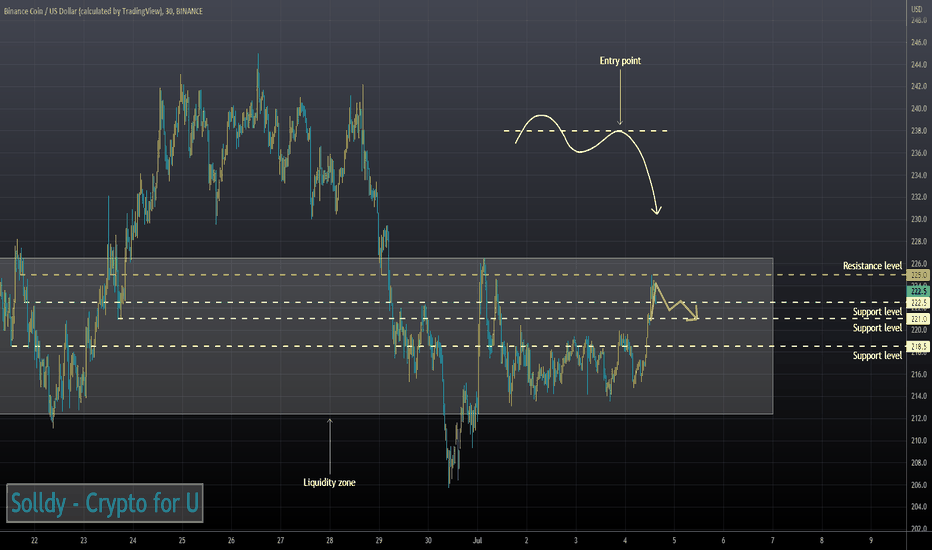Click date label 23 on time axis
Viewport: 932px width, 550px height.
click(x=84, y=540)
